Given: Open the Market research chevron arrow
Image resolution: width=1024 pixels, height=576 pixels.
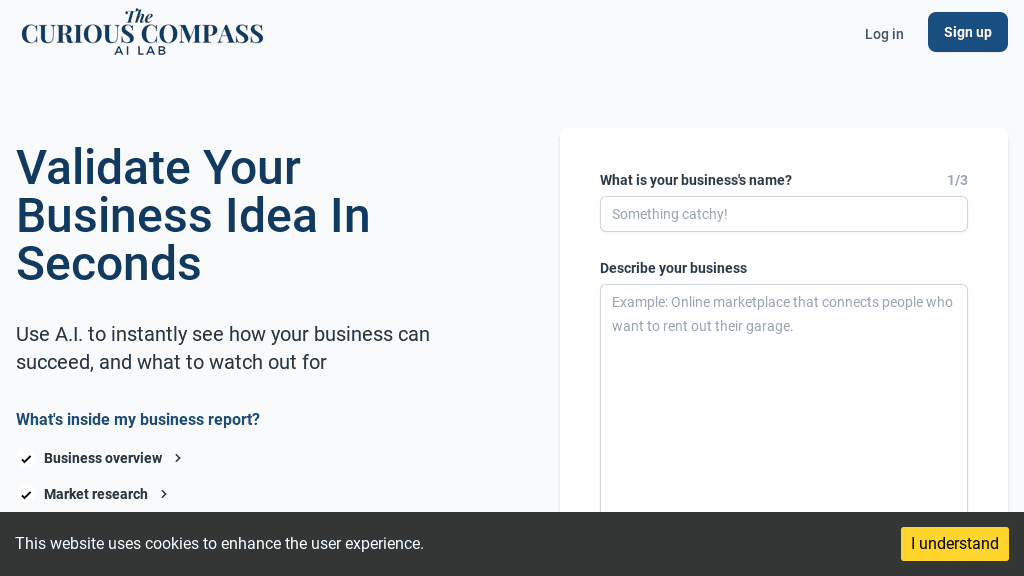Looking at the screenshot, I should [x=163, y=494].
